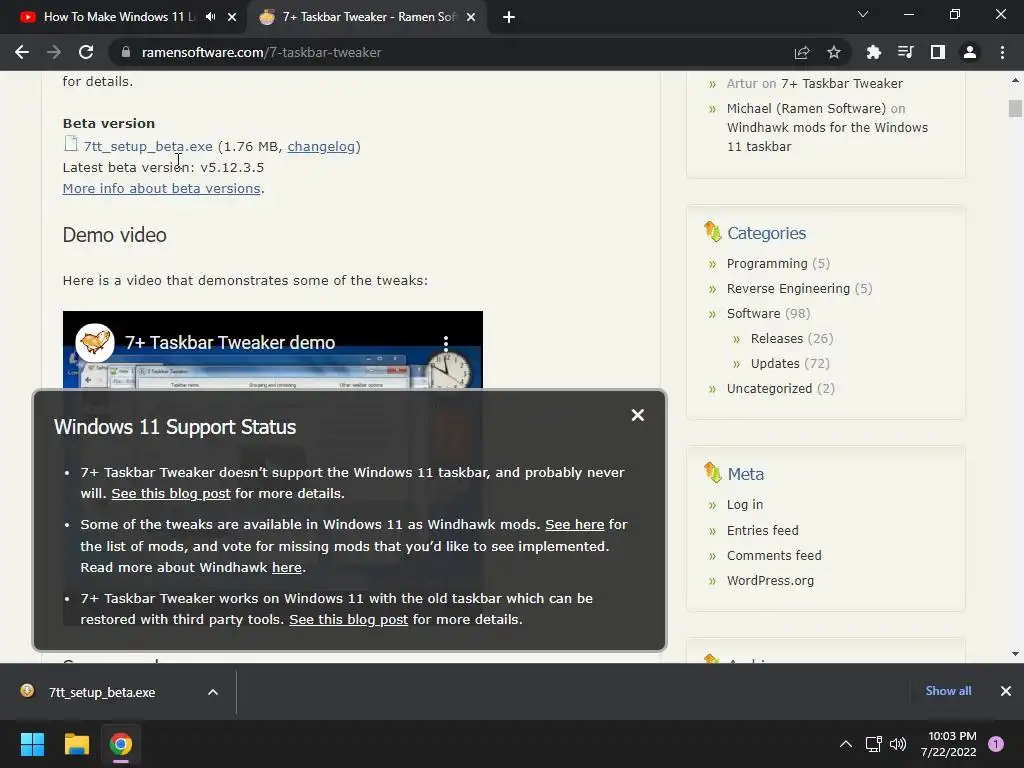
Task: Click Chrome icon in taskbar
Action: click(121, 744)
